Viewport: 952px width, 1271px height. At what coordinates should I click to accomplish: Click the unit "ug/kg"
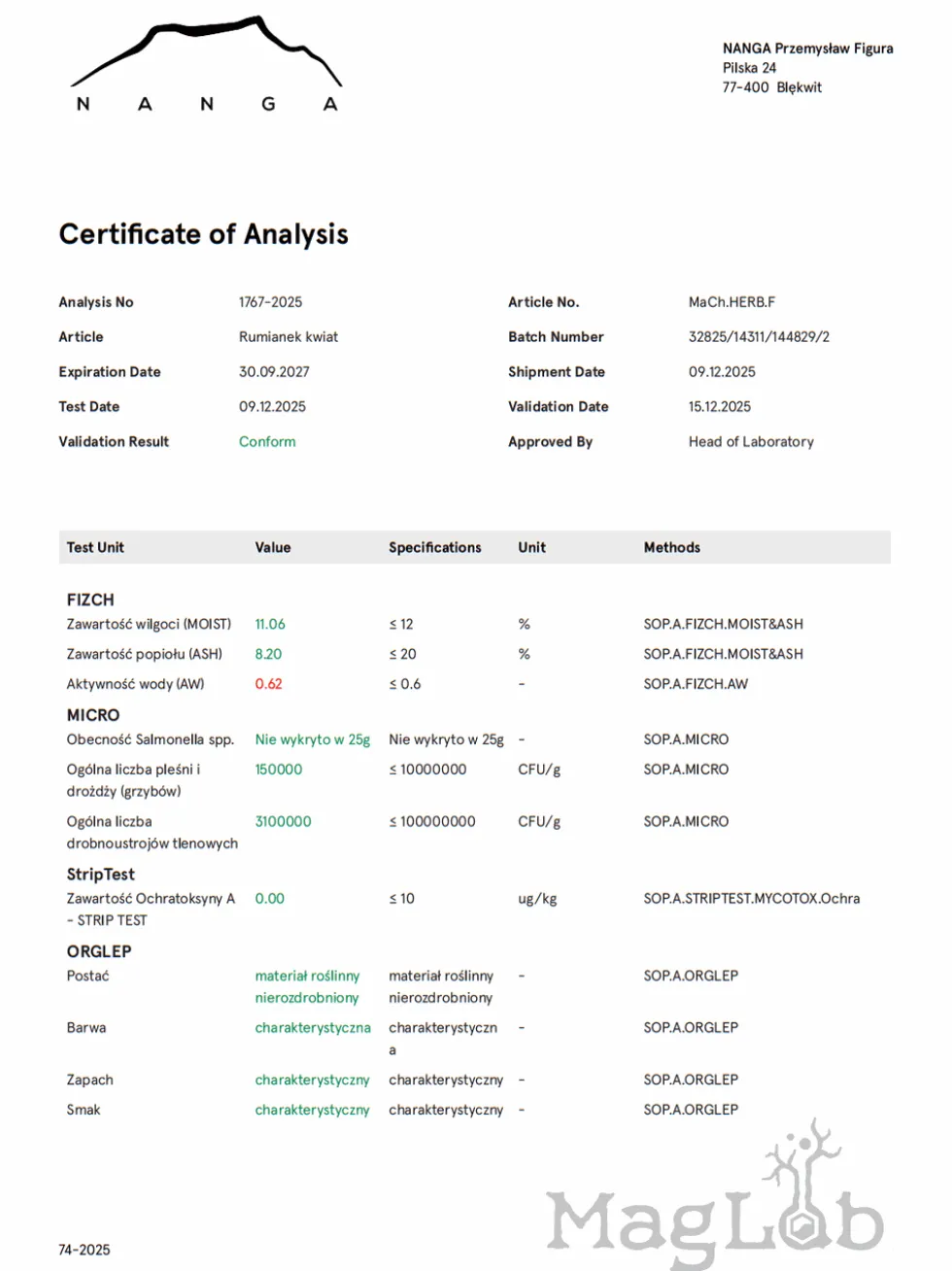coord(537,900)
